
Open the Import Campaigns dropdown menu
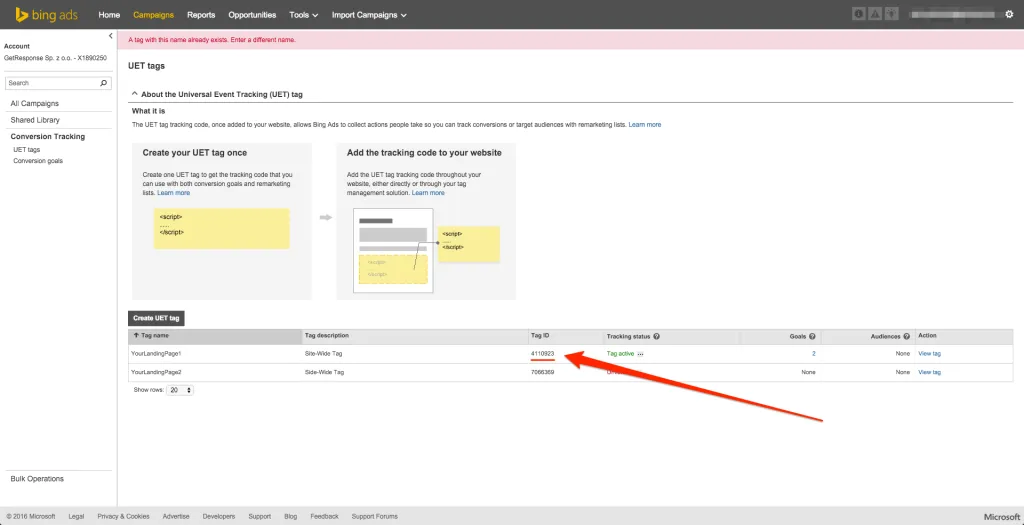369,14
